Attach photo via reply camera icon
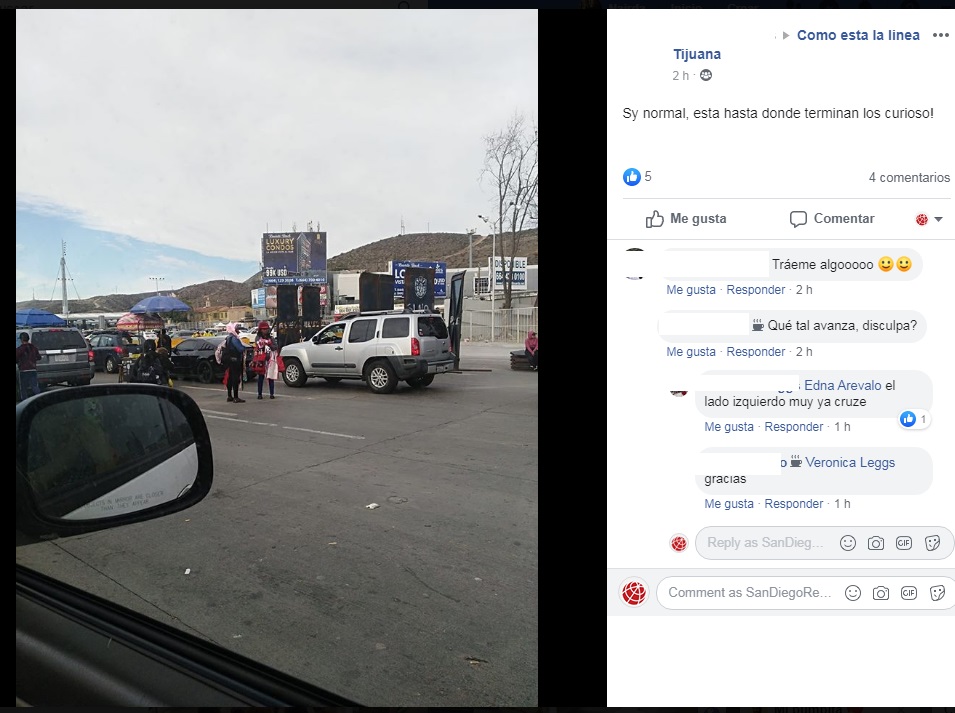 click(876, 543)
